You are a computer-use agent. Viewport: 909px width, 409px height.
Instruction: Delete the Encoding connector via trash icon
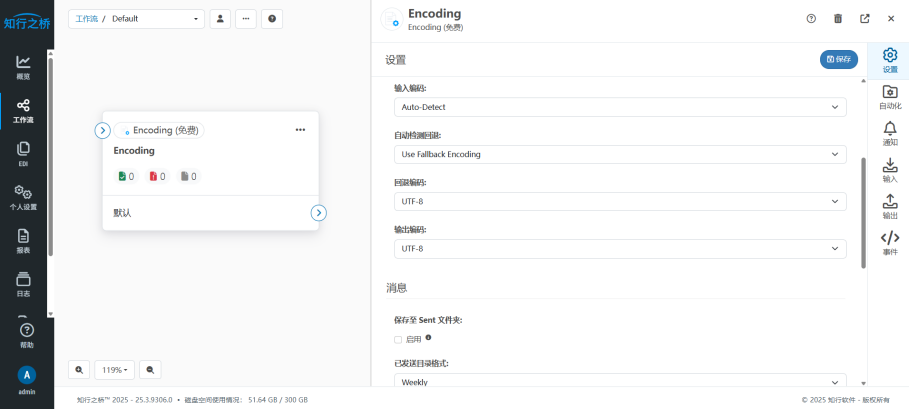[x=838, y=18]
